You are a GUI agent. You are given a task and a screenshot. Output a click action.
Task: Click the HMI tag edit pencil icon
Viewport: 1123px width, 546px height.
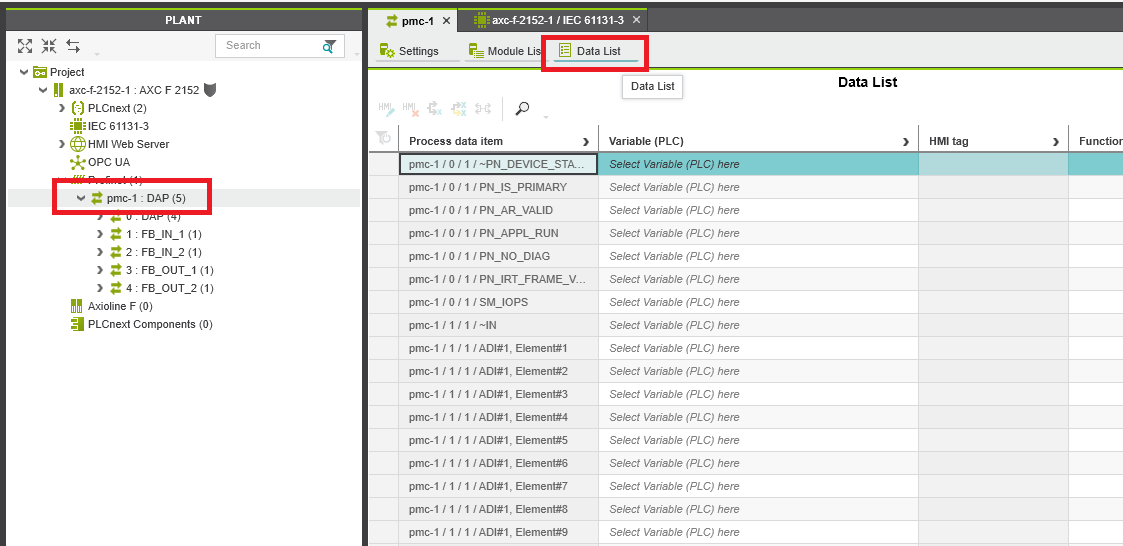click(386, 109)
